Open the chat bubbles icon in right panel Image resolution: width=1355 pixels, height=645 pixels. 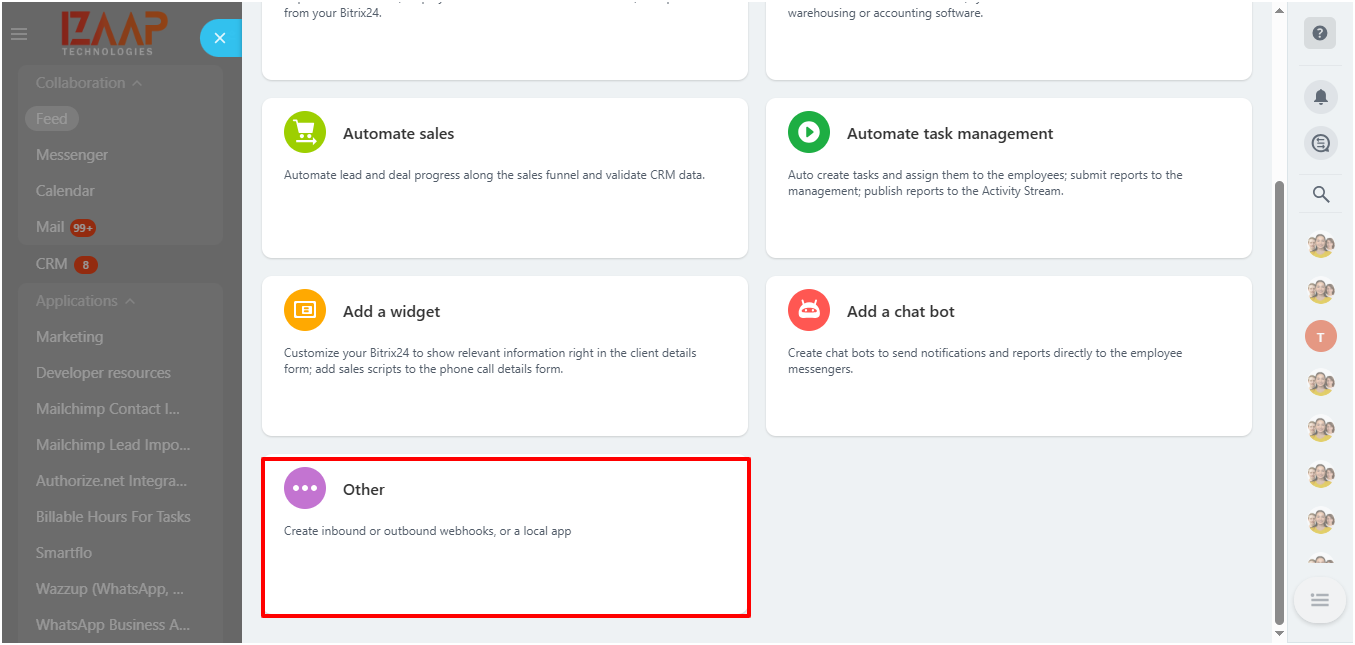1320,144
